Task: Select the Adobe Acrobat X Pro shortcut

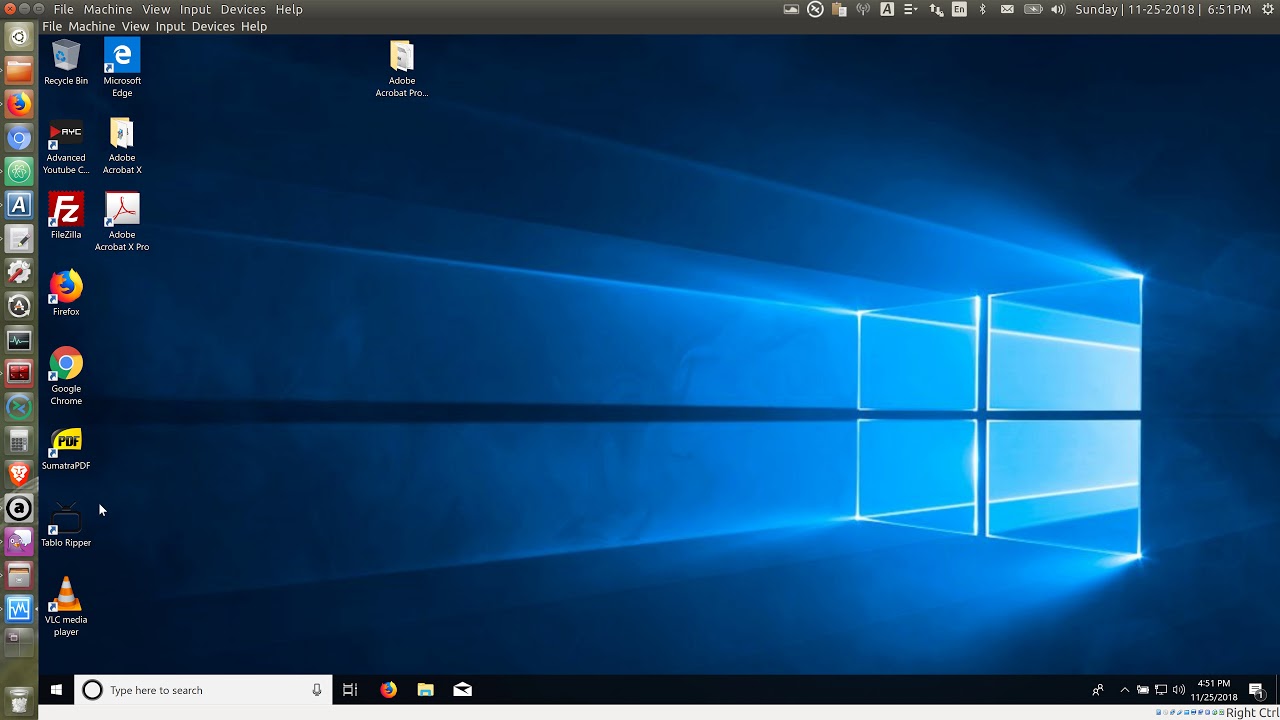Action: (x=122, y=222)
